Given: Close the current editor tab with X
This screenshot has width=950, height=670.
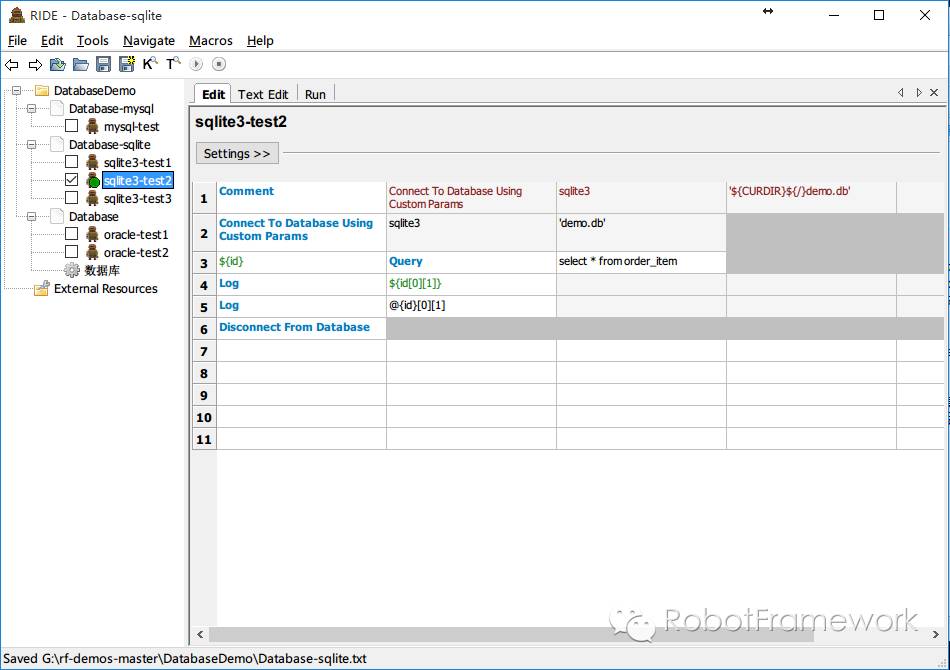Looking at the screenshot, I should (934, 93).
